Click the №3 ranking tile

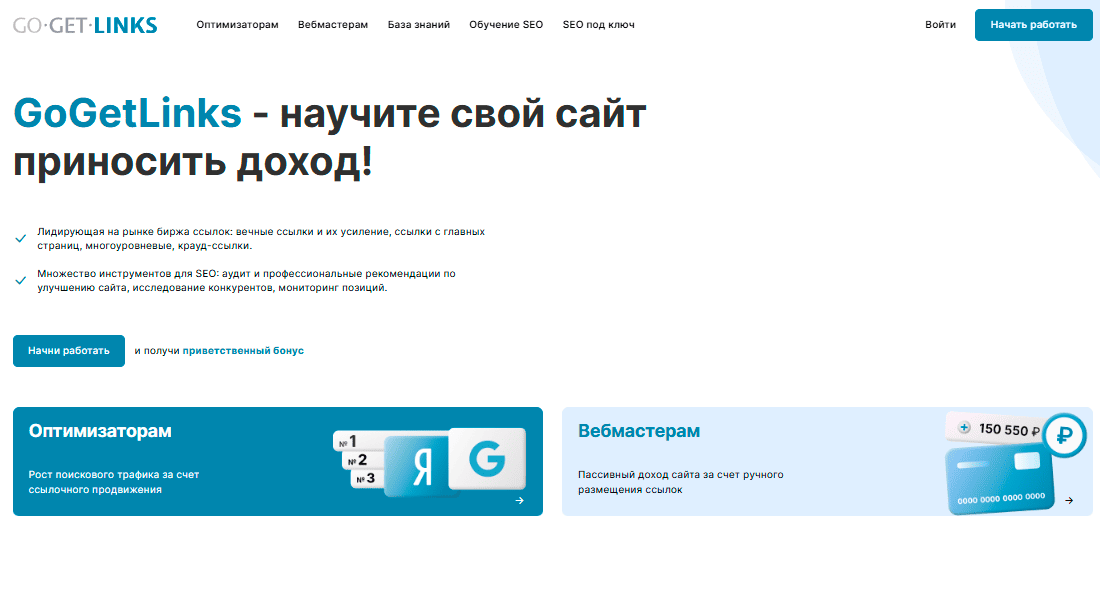pos(368,479)
